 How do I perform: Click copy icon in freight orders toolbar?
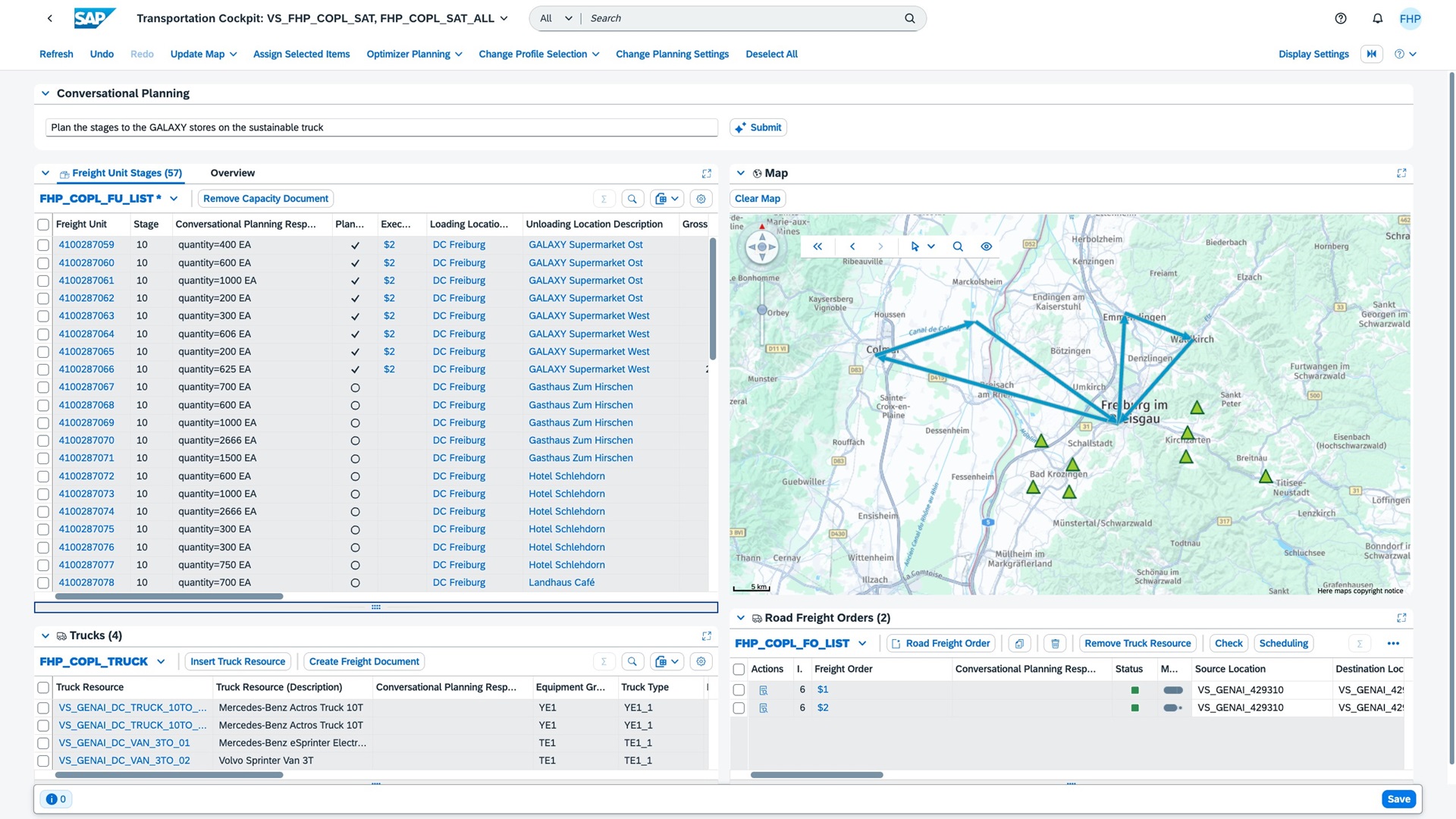click(x=1019, y=644)
